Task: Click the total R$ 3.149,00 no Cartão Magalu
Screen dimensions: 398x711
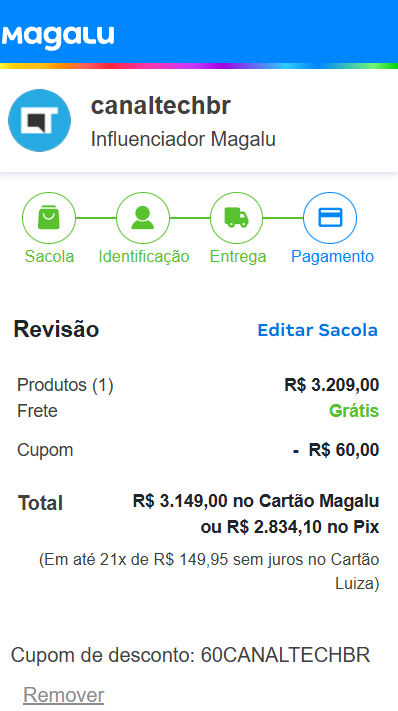Action: tap(256, 502)
